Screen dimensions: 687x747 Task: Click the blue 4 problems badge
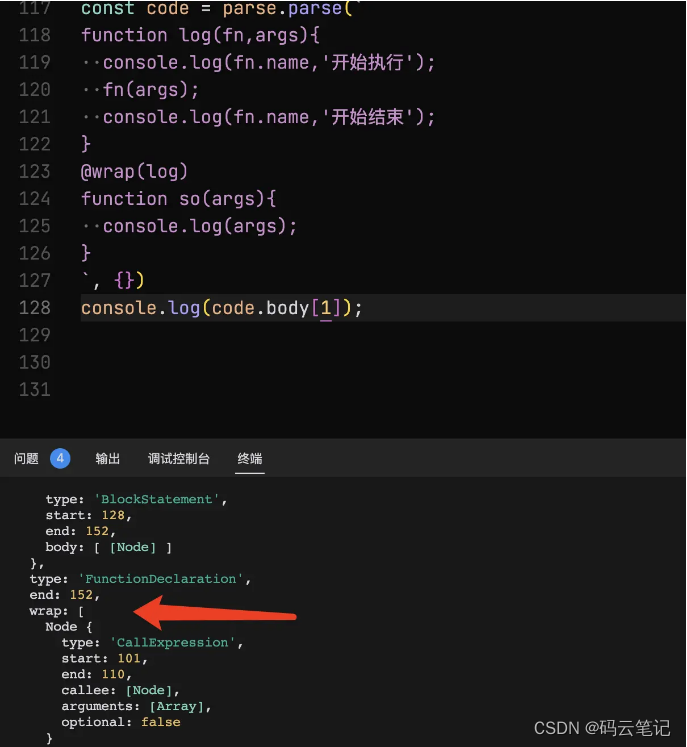(60, 458)
